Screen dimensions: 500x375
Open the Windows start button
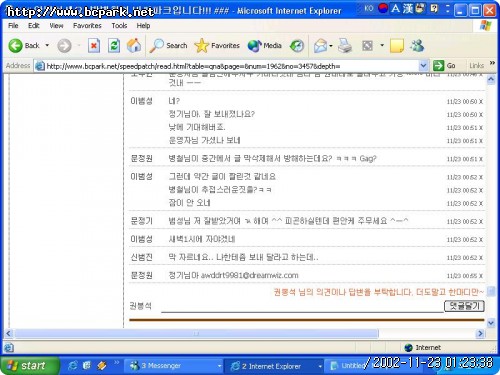30,366
